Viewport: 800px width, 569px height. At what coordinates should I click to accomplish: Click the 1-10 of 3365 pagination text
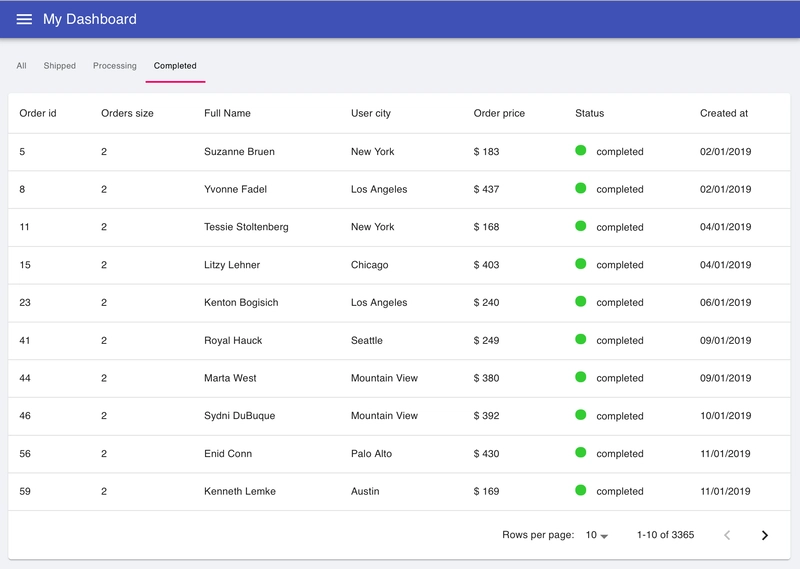pos(665,535)
